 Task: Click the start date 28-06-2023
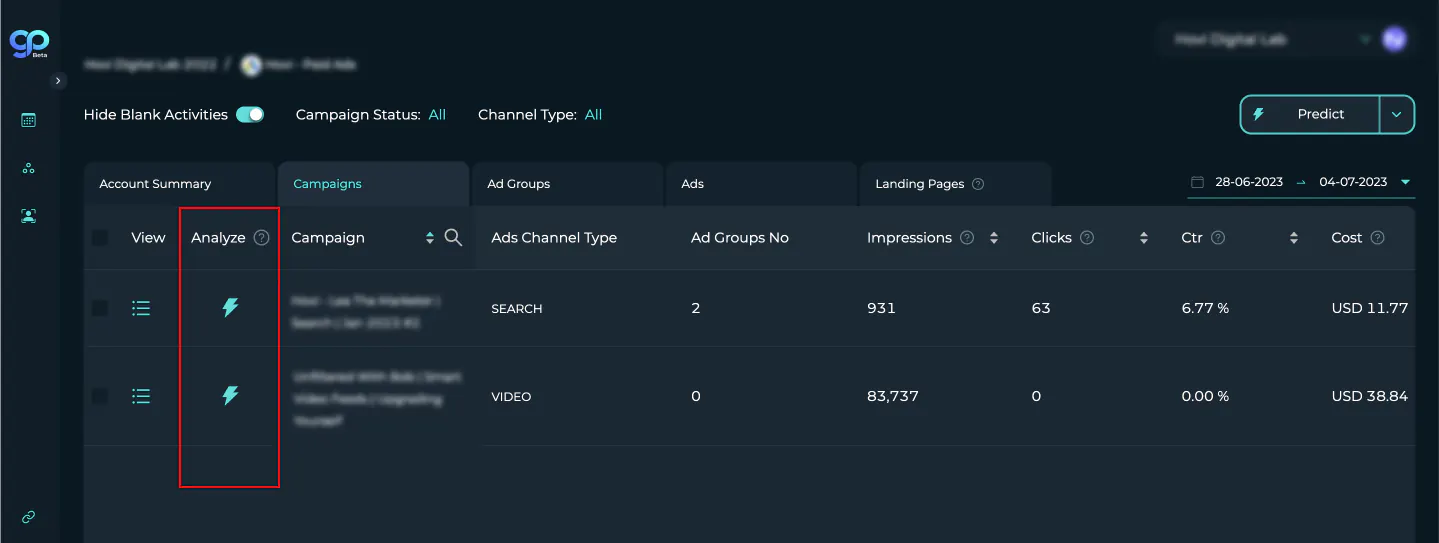point(1249,182)
